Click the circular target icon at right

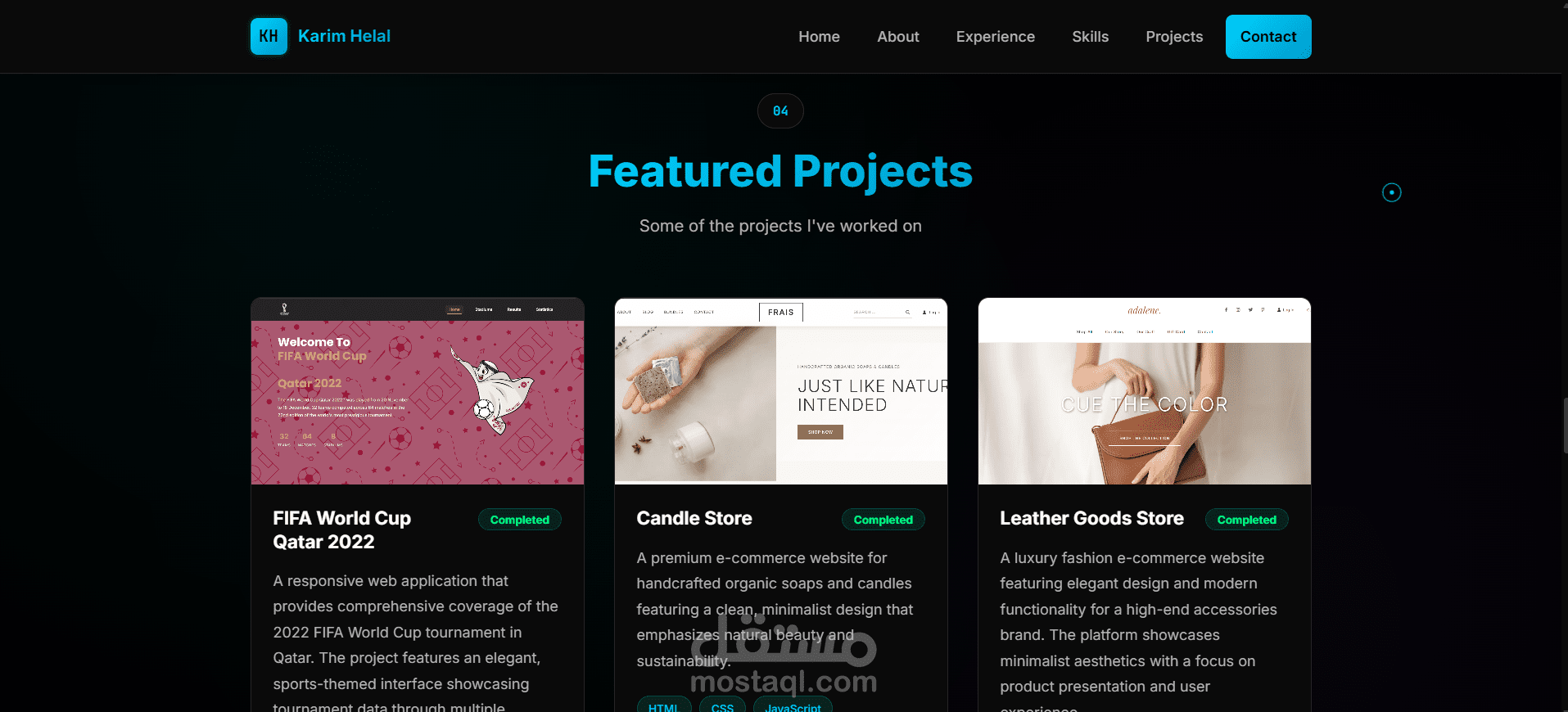click(x=1391, y=192)
